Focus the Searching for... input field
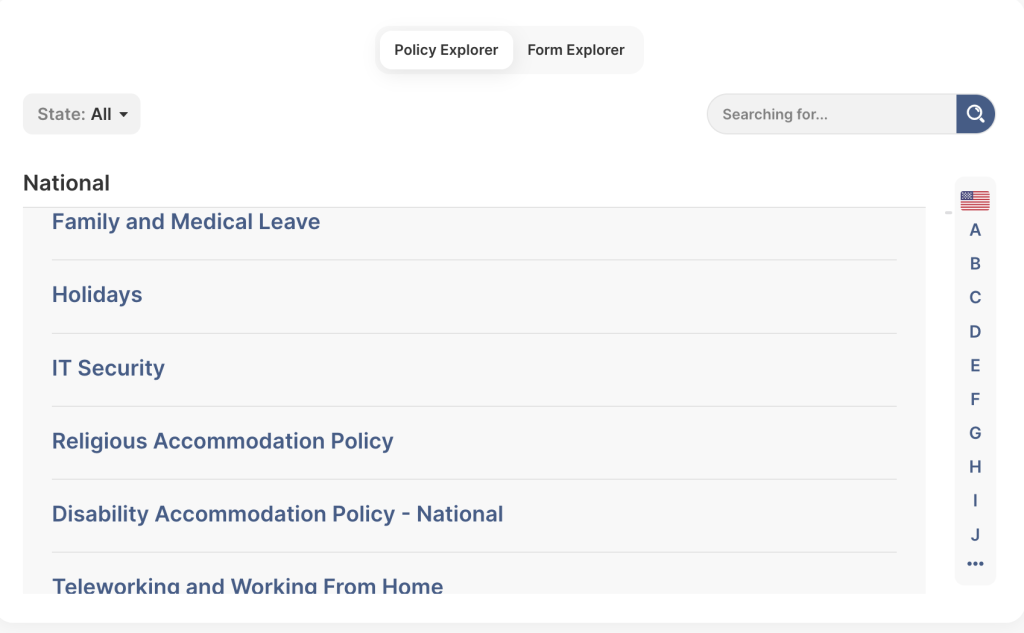The height and width of the screenshot is (633, 1024). pos(832,114)
